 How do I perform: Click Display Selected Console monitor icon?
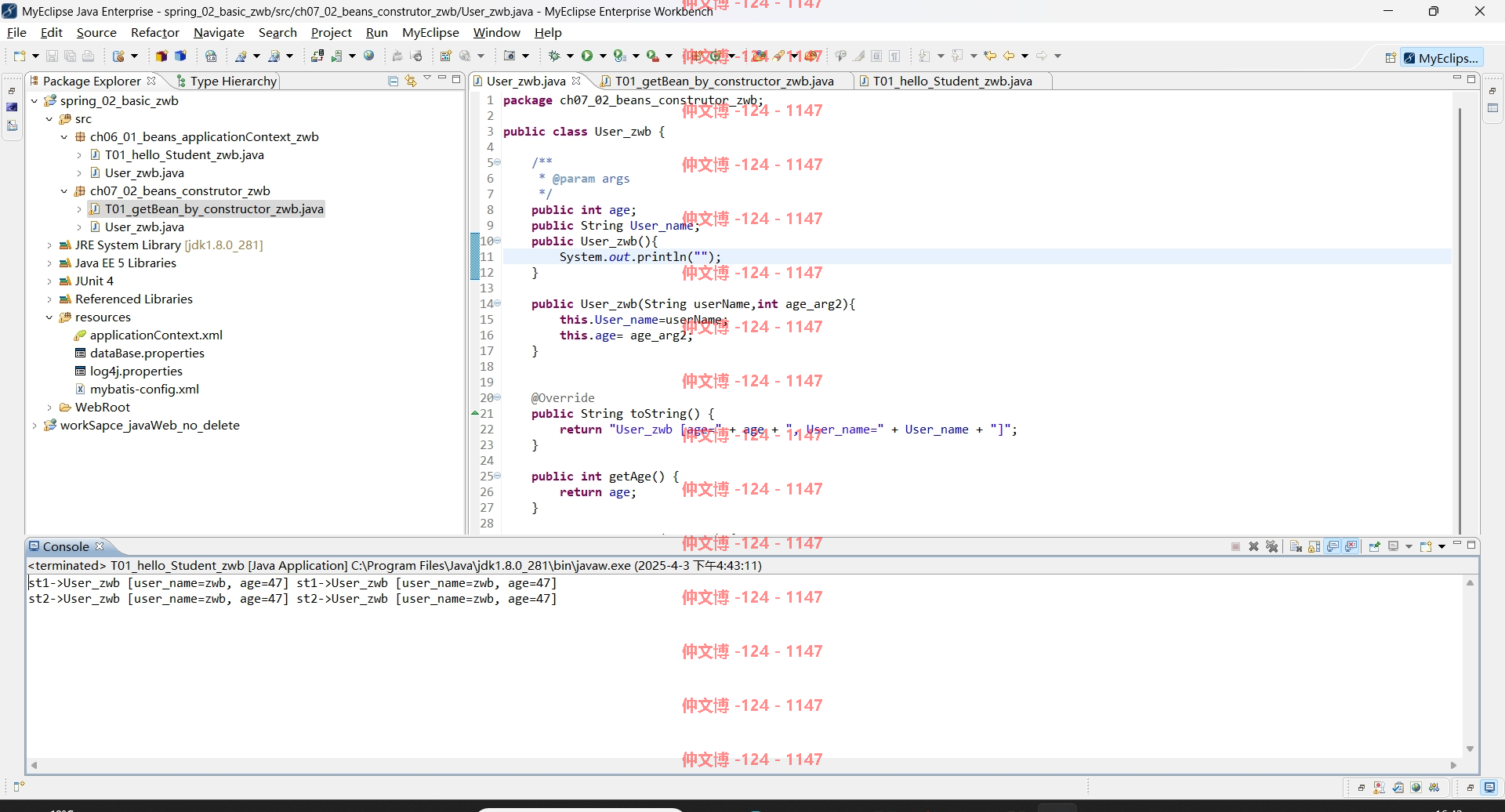1394,546
